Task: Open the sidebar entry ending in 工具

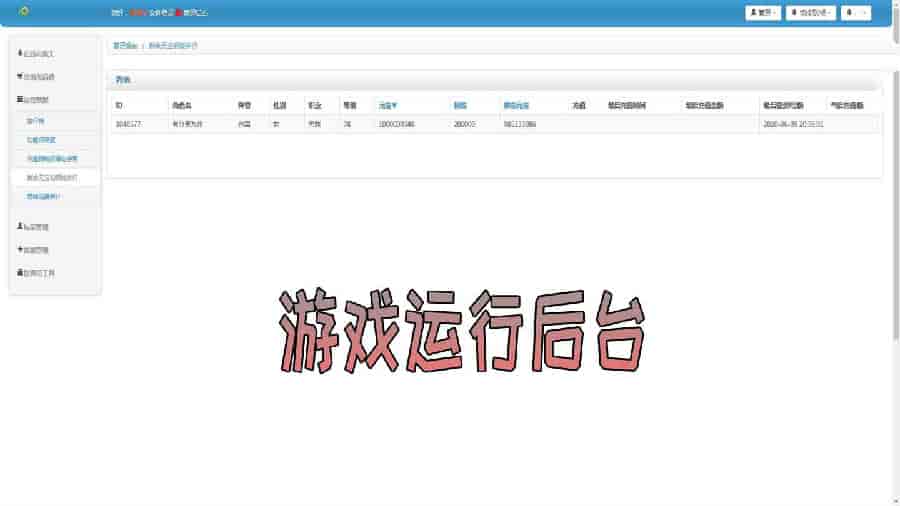Action: (x=36, y=273)
